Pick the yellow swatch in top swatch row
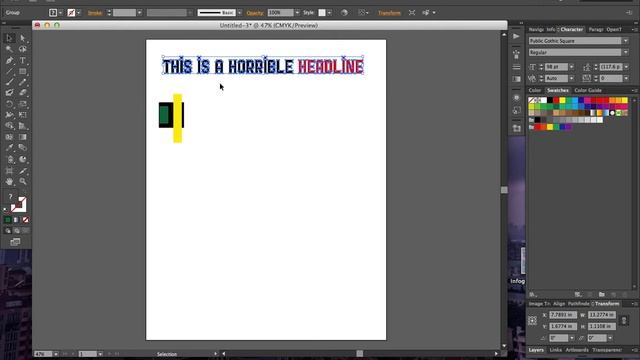Image resolution: width=640 pixels, height=360 pixels. click(562, 100)
